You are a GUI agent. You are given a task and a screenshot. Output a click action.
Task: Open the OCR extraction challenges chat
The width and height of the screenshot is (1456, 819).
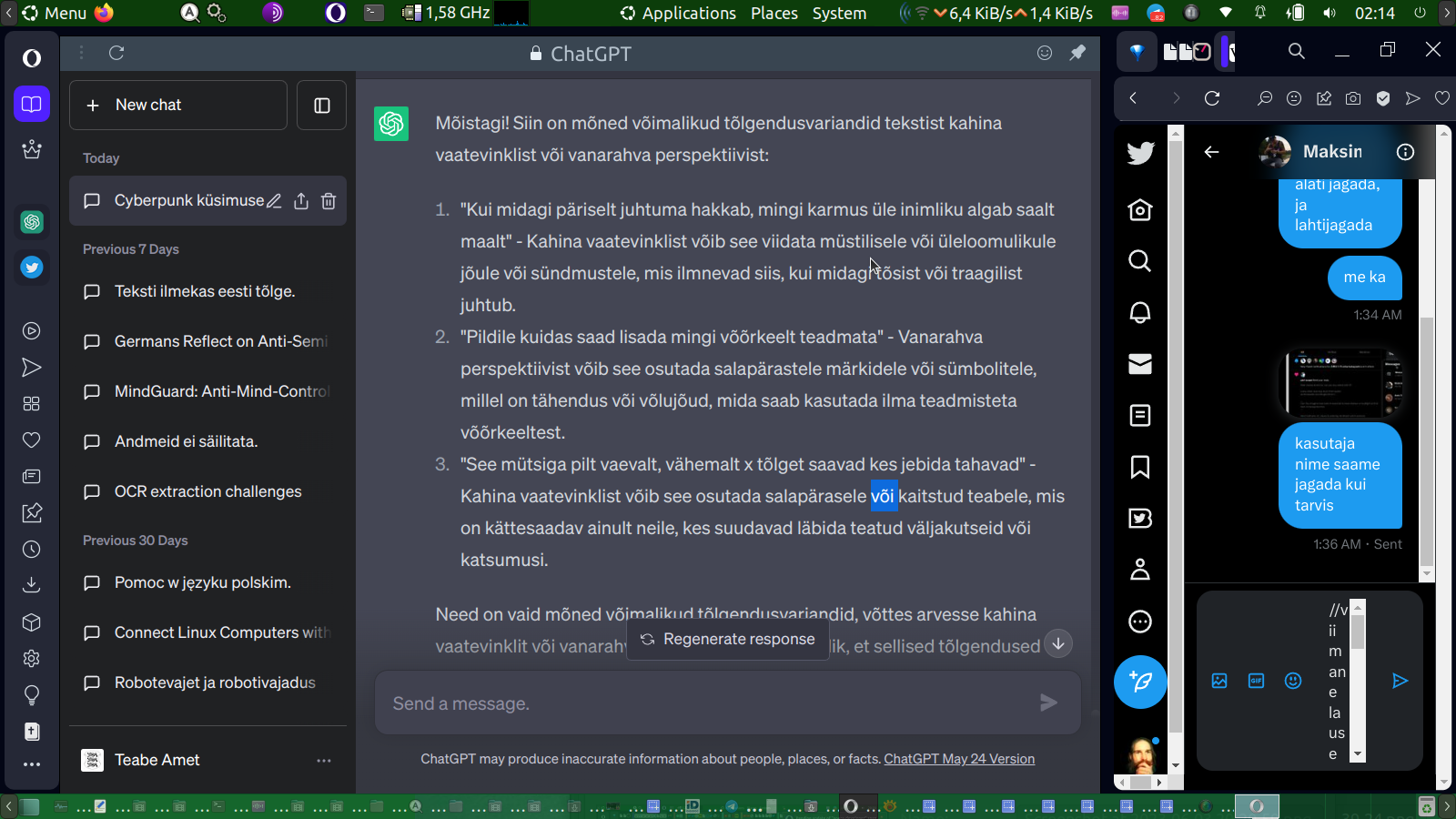[x=207, y=492]
